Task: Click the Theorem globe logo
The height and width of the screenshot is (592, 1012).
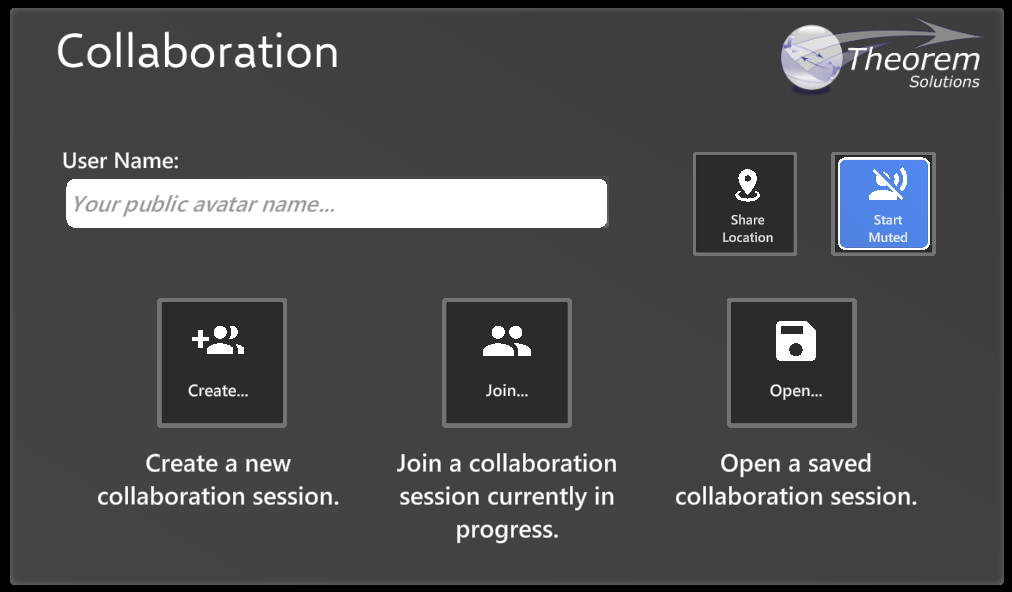Action: (812, 59)
